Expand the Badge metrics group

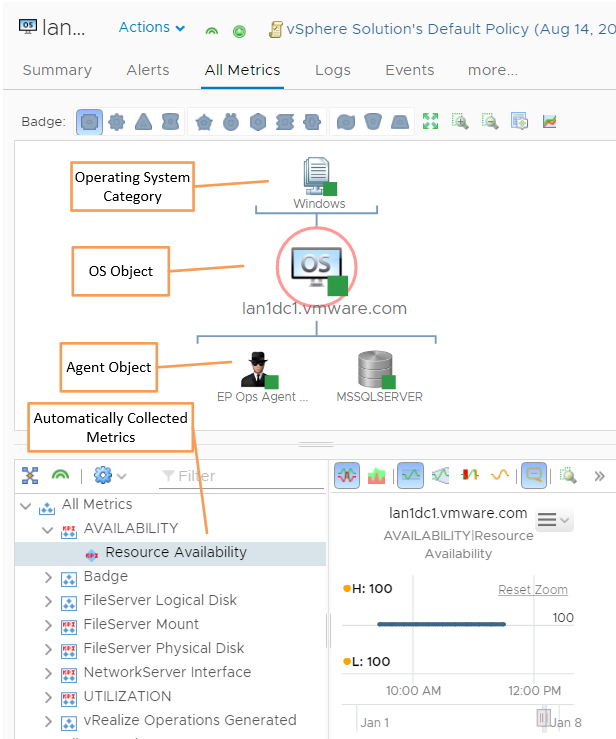click(x=48, y=577)
